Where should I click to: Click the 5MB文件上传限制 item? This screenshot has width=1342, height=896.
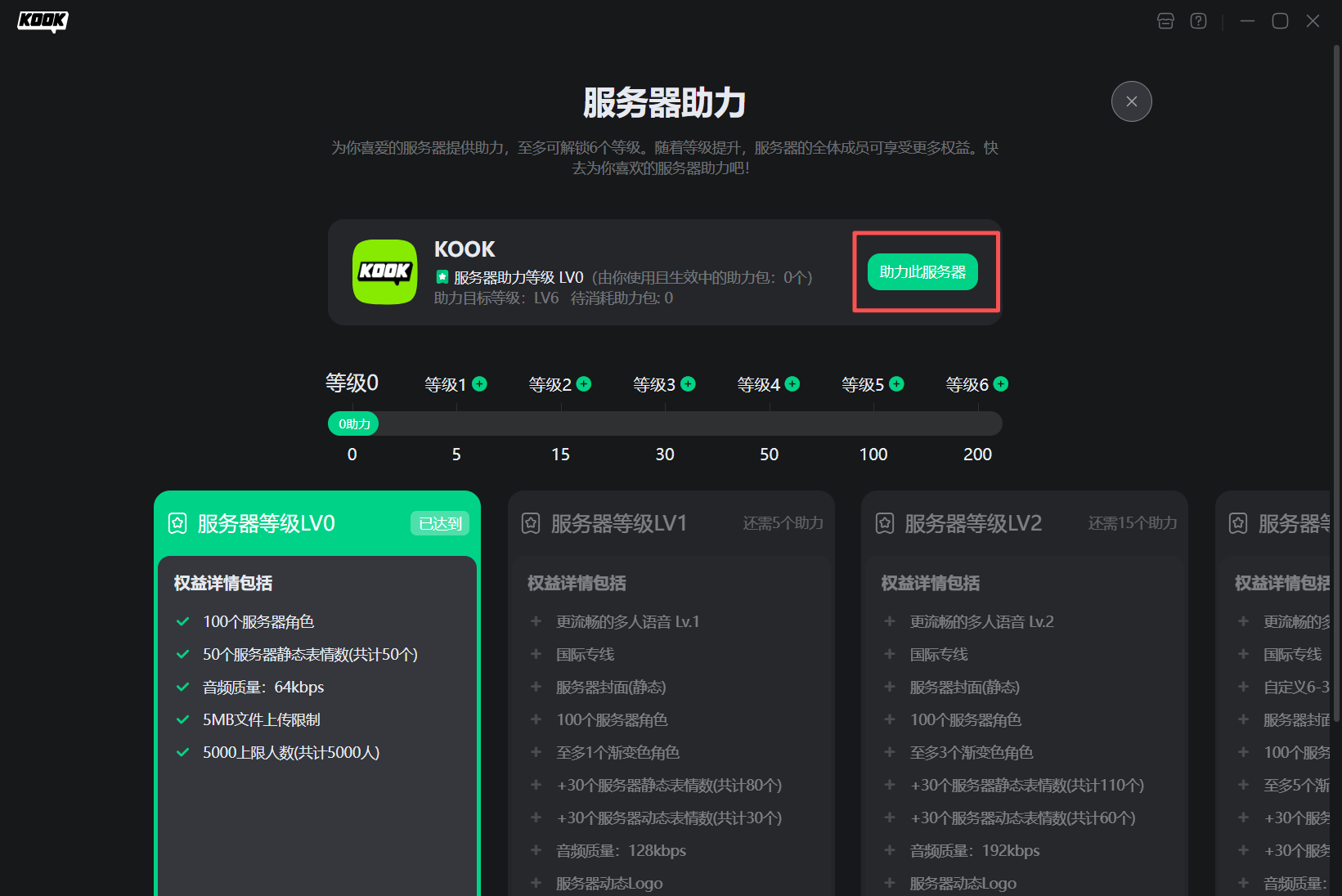coord(262,719)
